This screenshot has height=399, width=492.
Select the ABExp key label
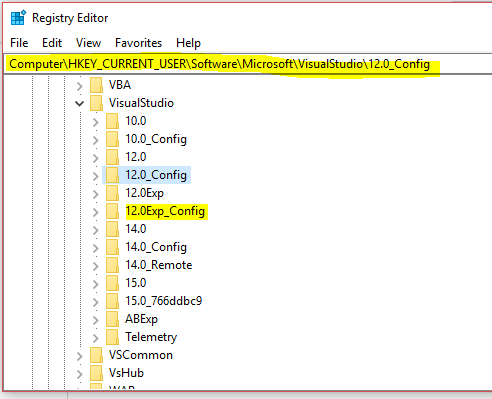pyautogui.click(x=141, y=319)
